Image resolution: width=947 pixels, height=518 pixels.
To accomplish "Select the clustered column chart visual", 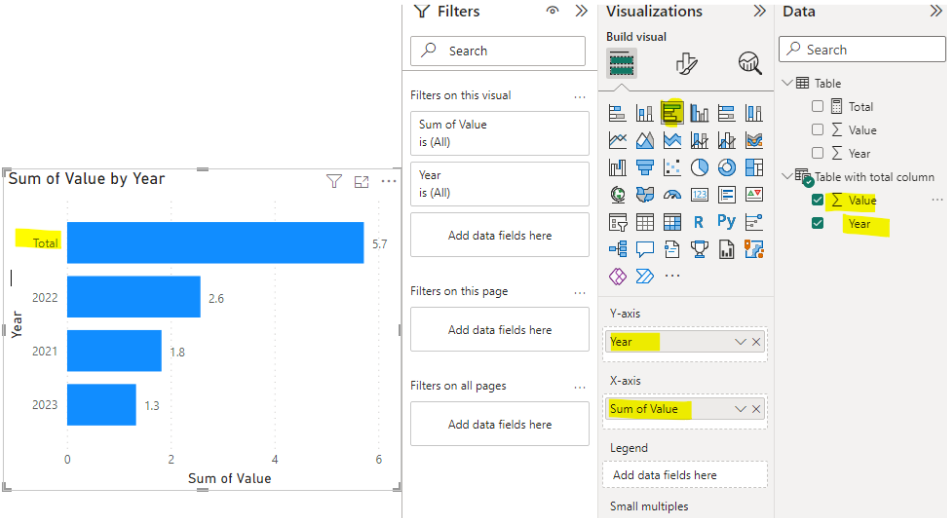I will coord(699,113).
